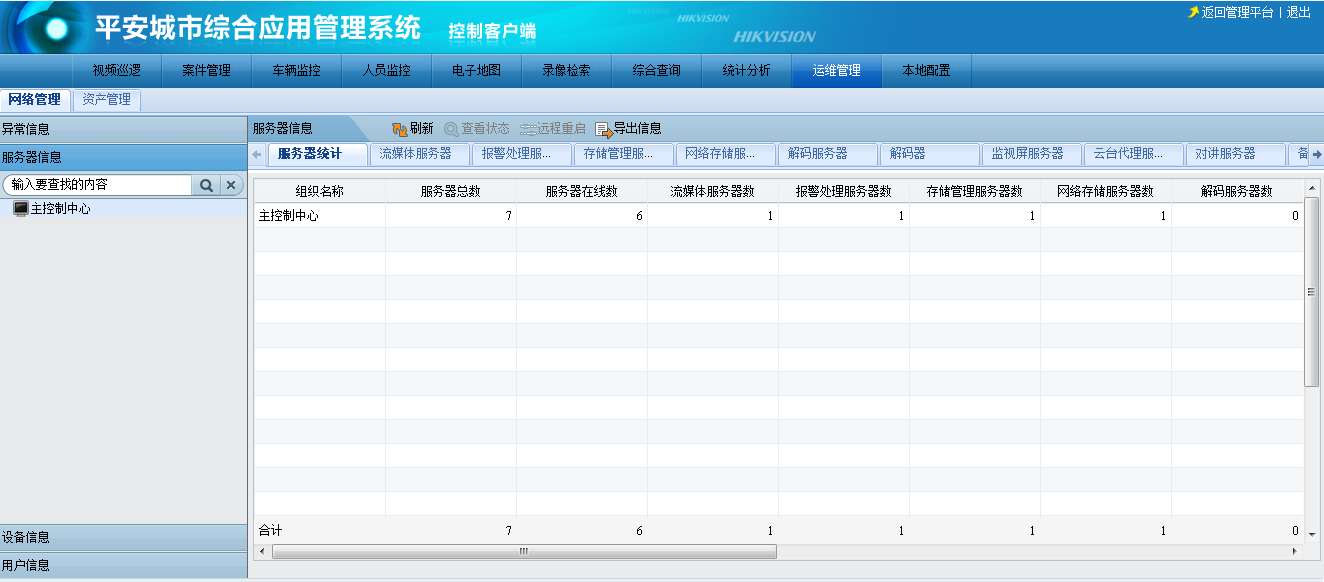Click the 返回管理平台 arrow icon
The image size is (1324, 582).
(1193, 12)
